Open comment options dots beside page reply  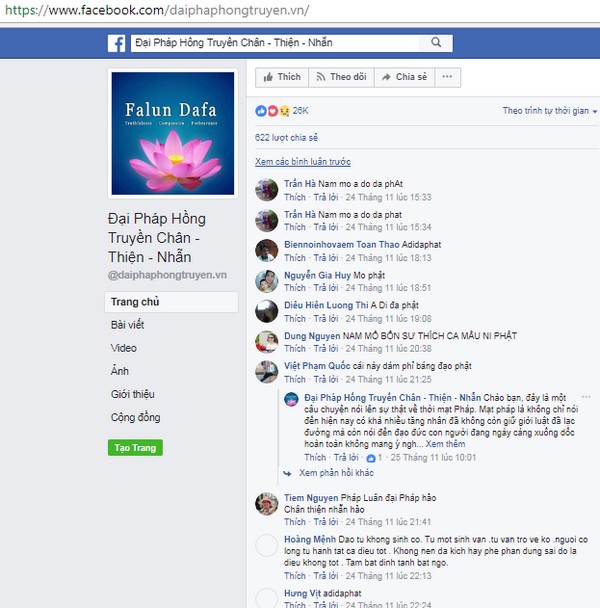pos(586,397)
